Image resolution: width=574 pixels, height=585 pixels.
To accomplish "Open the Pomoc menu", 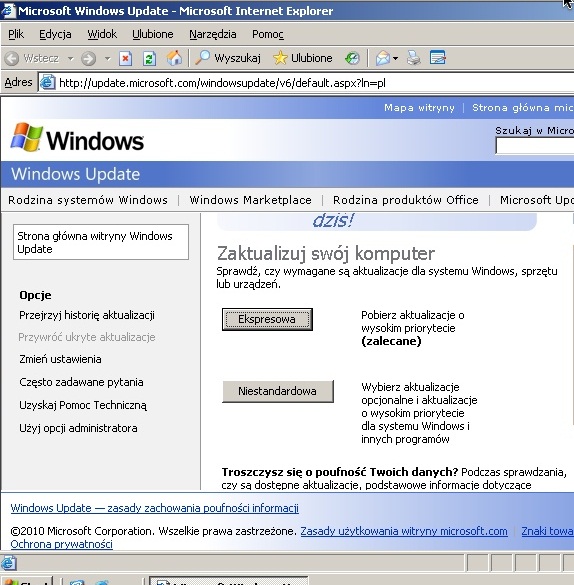I will pos(268,34).
